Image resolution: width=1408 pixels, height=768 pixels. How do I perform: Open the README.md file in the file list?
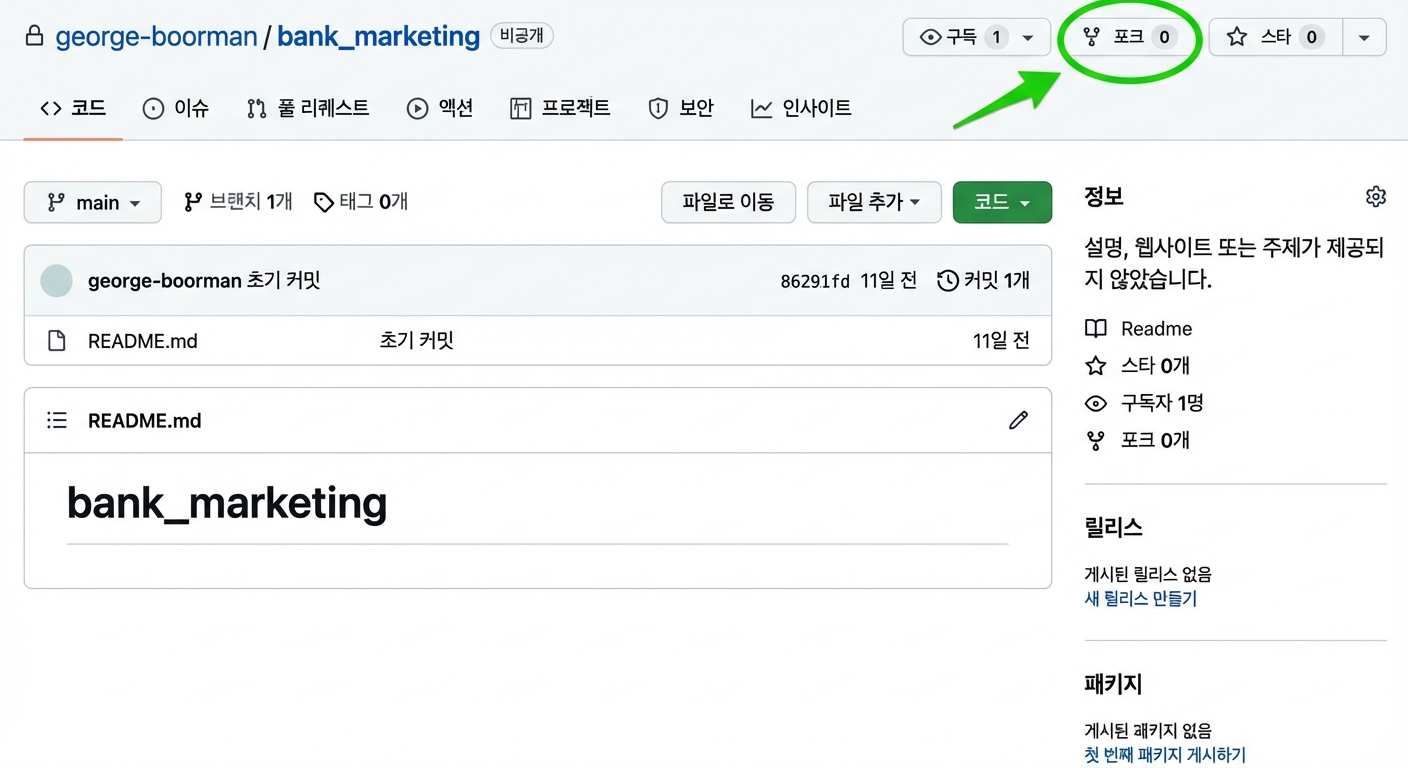[x=142, y=341]
